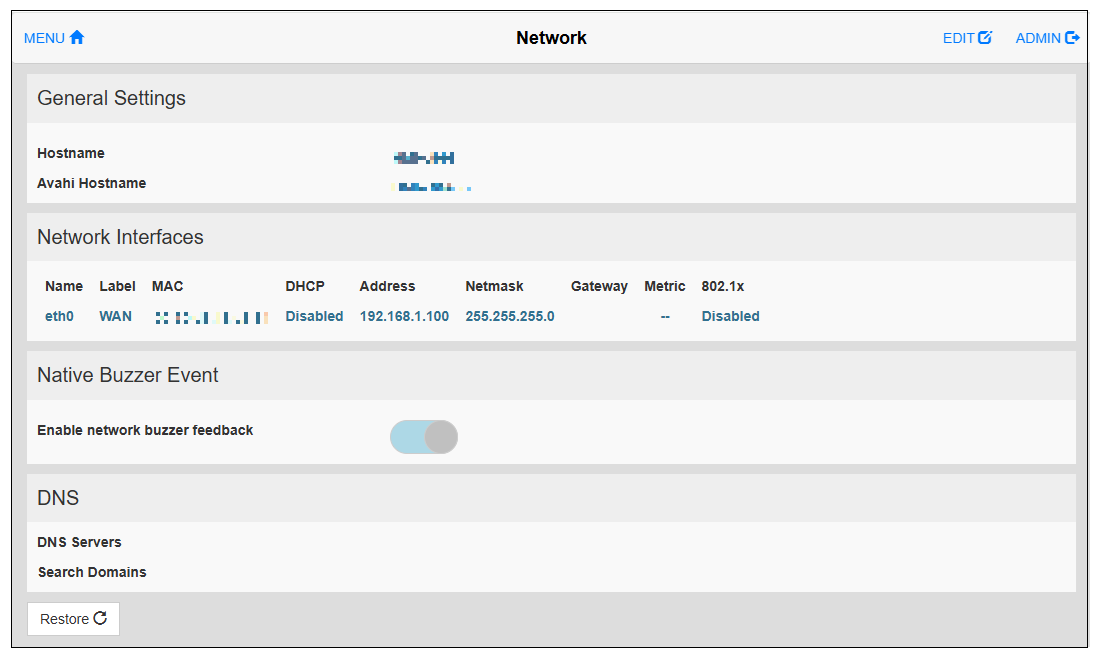Click the ADMIN text link

[1038, 38]
